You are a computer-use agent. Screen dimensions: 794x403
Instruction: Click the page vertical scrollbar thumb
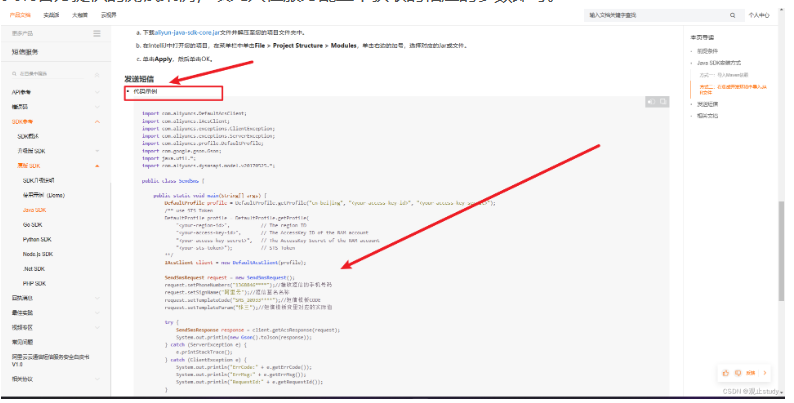[782, 251]
